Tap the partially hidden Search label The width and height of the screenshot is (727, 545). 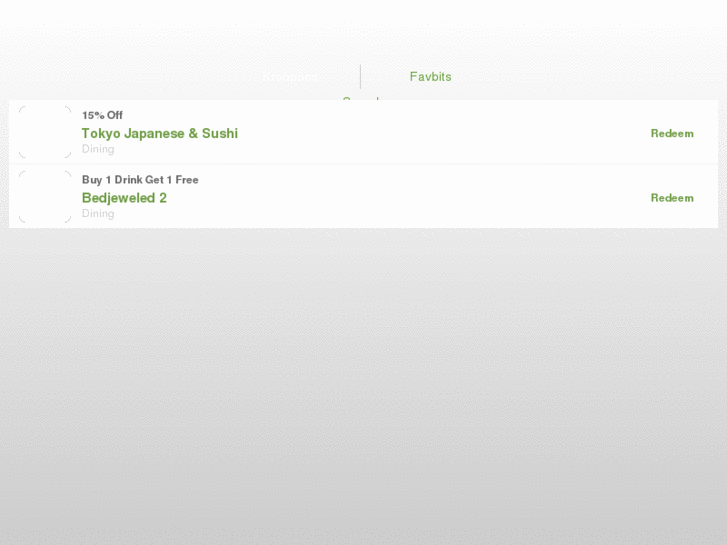(x=361, y=99)
